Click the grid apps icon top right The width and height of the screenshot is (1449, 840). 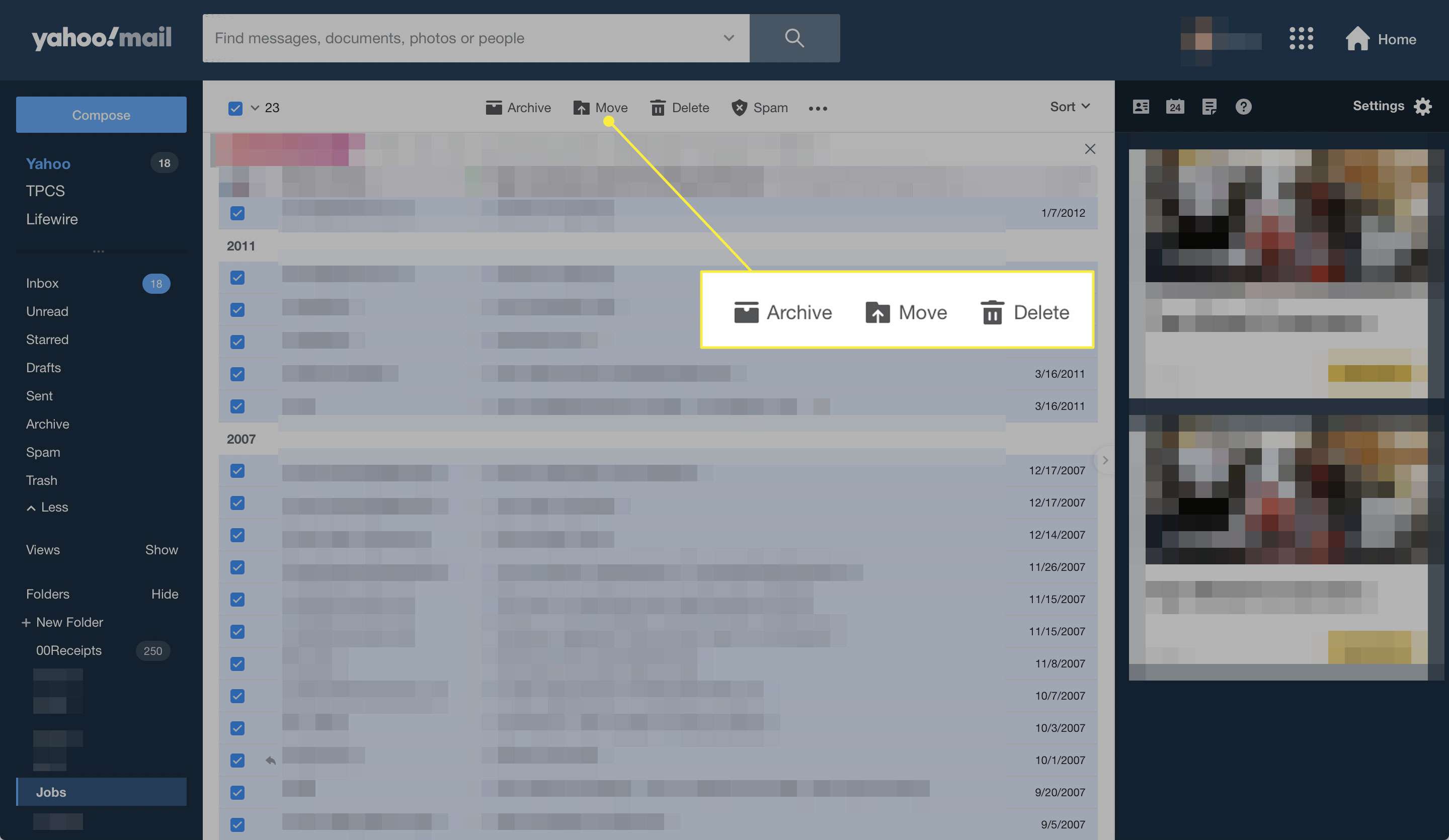1301,38
